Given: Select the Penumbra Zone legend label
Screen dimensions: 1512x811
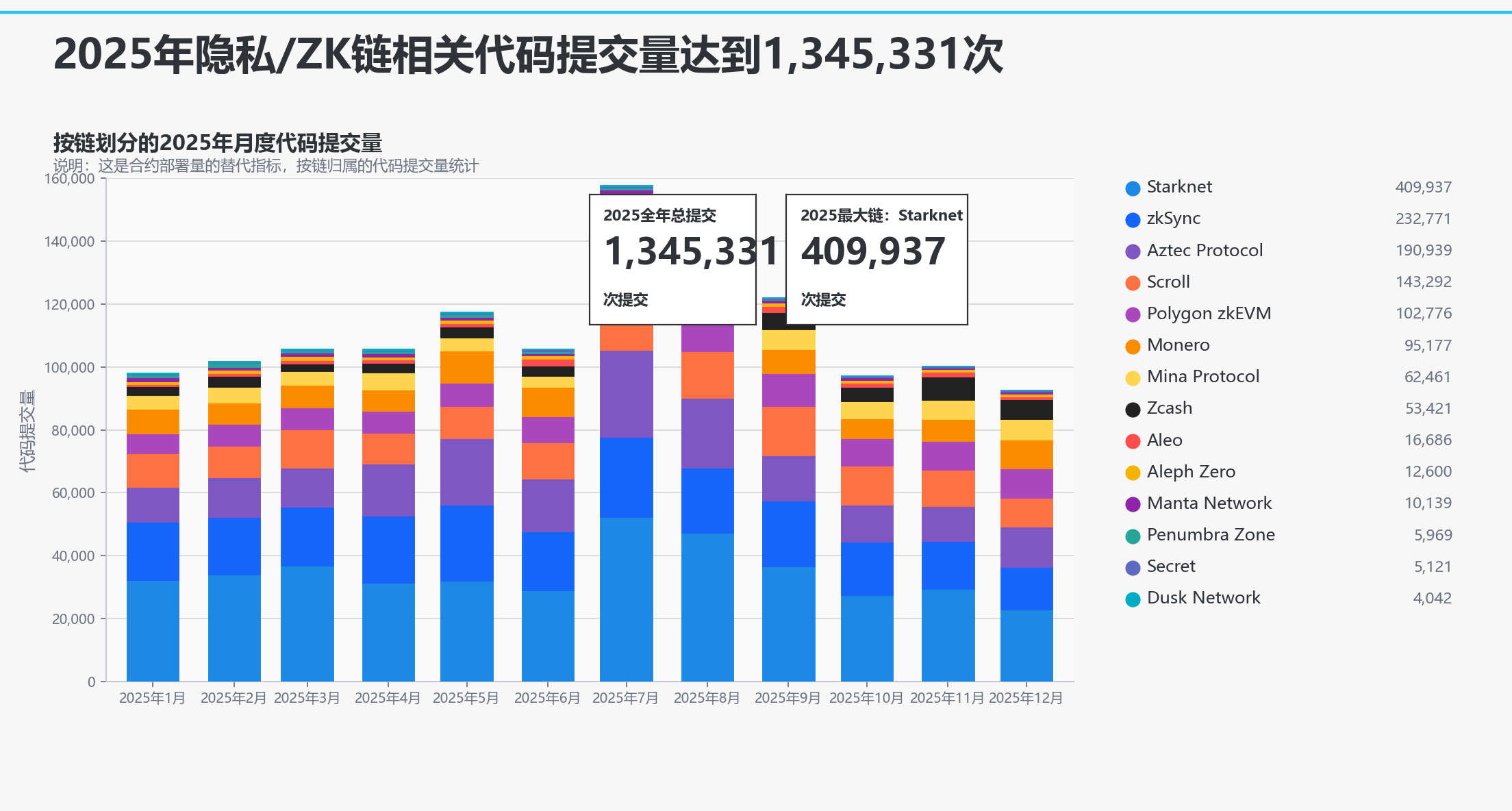Looking at the screenshot, I should click(1211, 534).
